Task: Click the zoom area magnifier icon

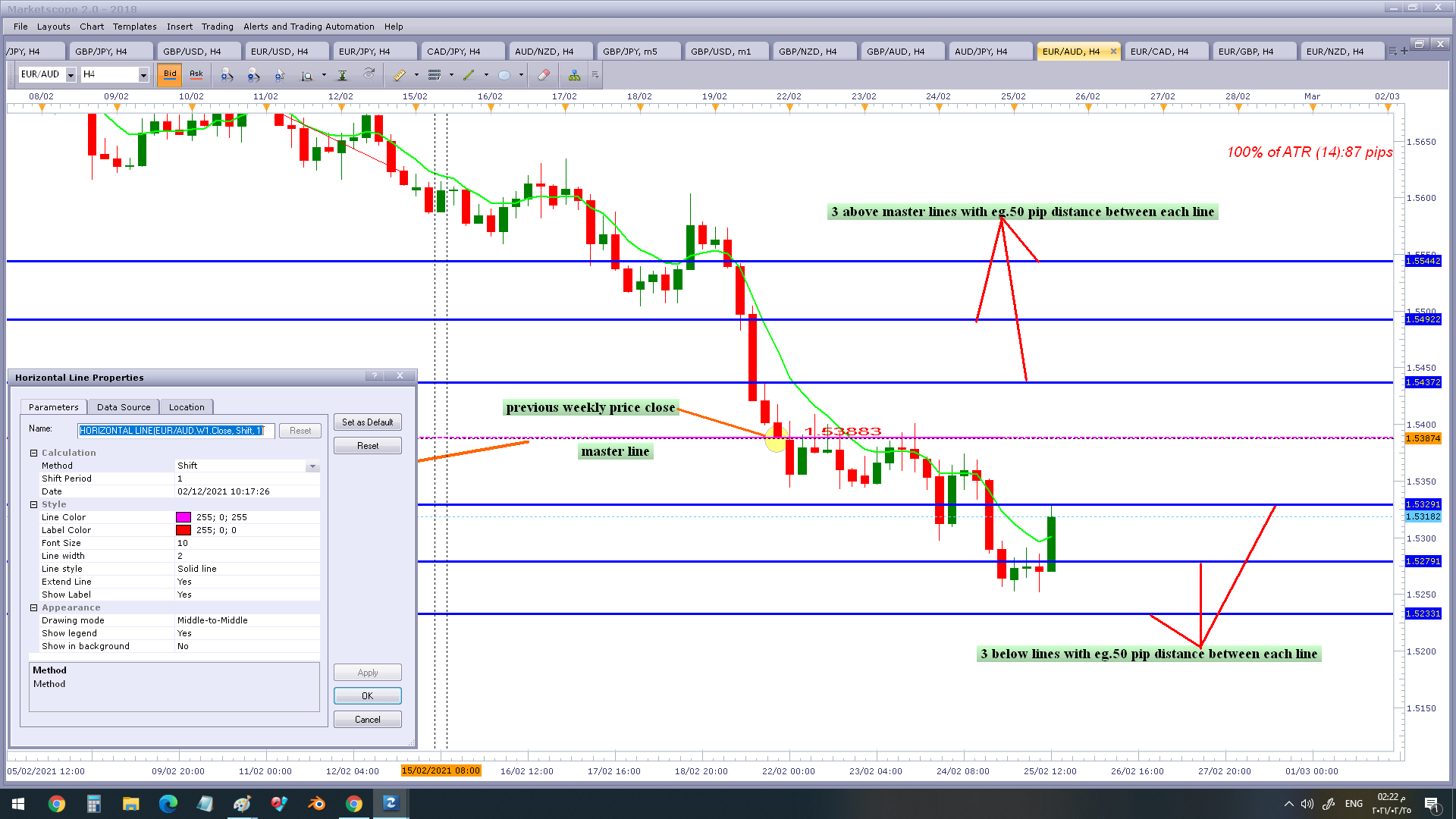Action: point(306,75)
